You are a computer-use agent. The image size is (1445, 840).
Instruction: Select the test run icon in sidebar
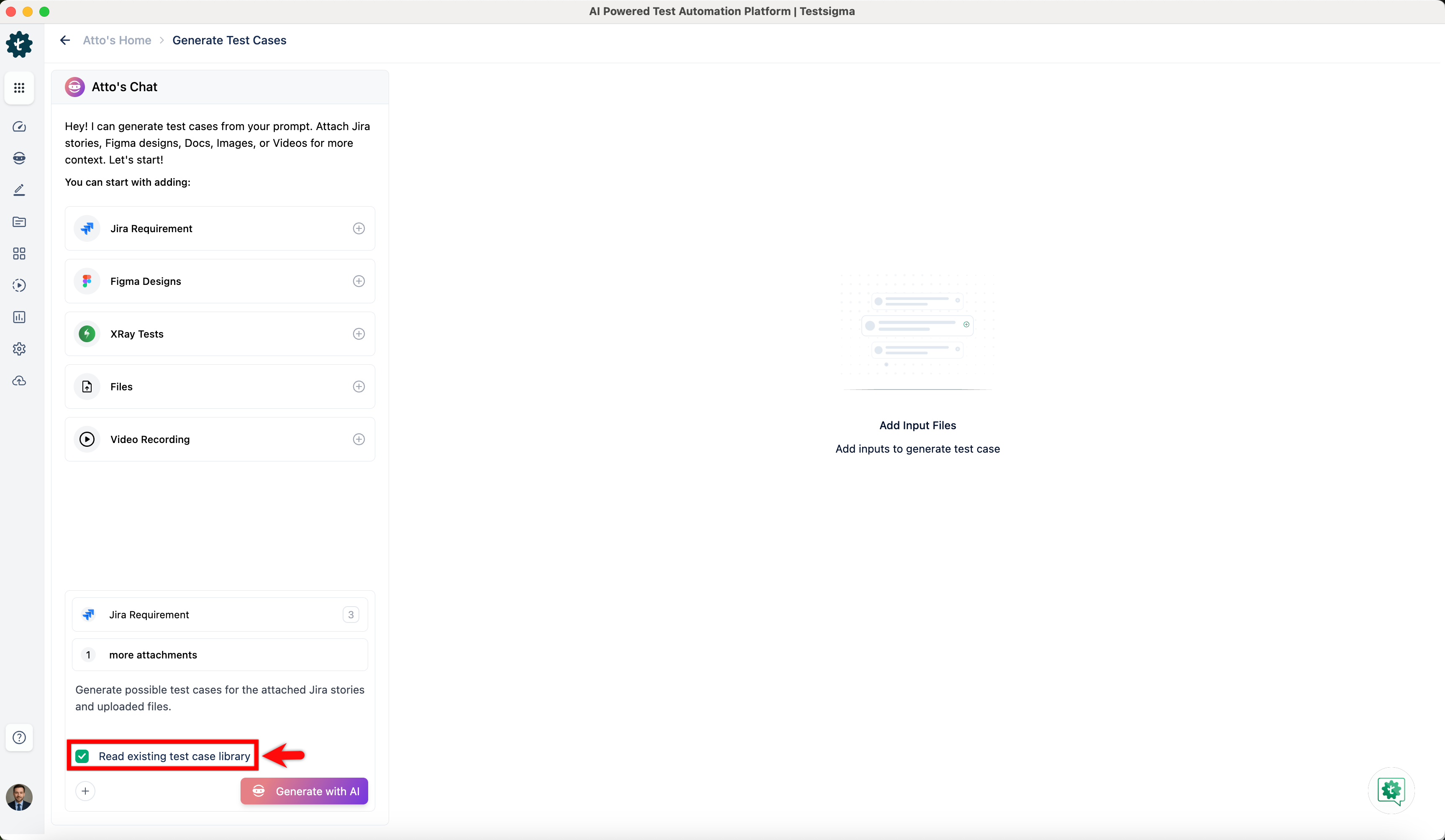pos(19,285)
